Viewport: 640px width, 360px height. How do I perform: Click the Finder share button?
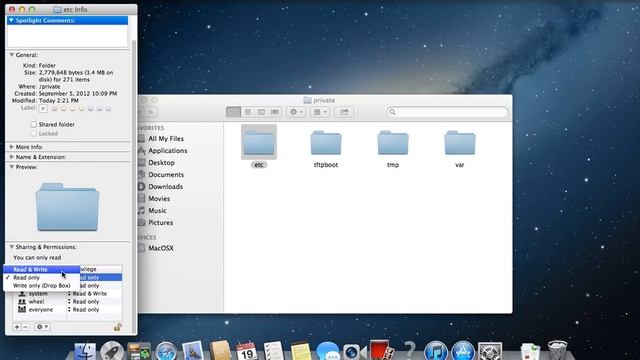[344, 112]
